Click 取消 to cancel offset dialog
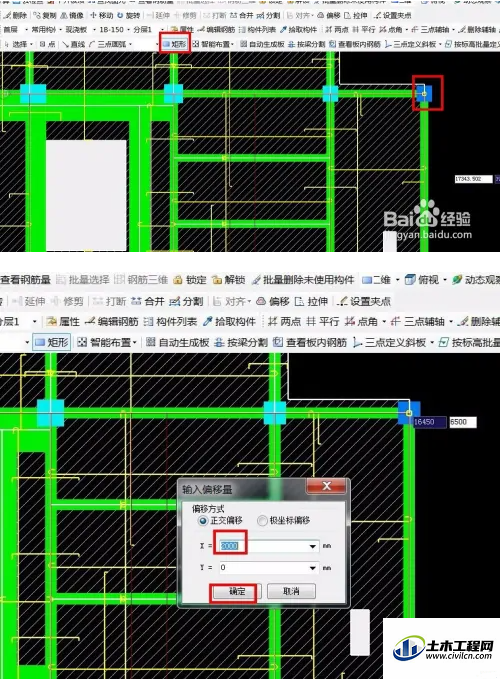Viewport: 500px width, 679px height. [291, 592]
